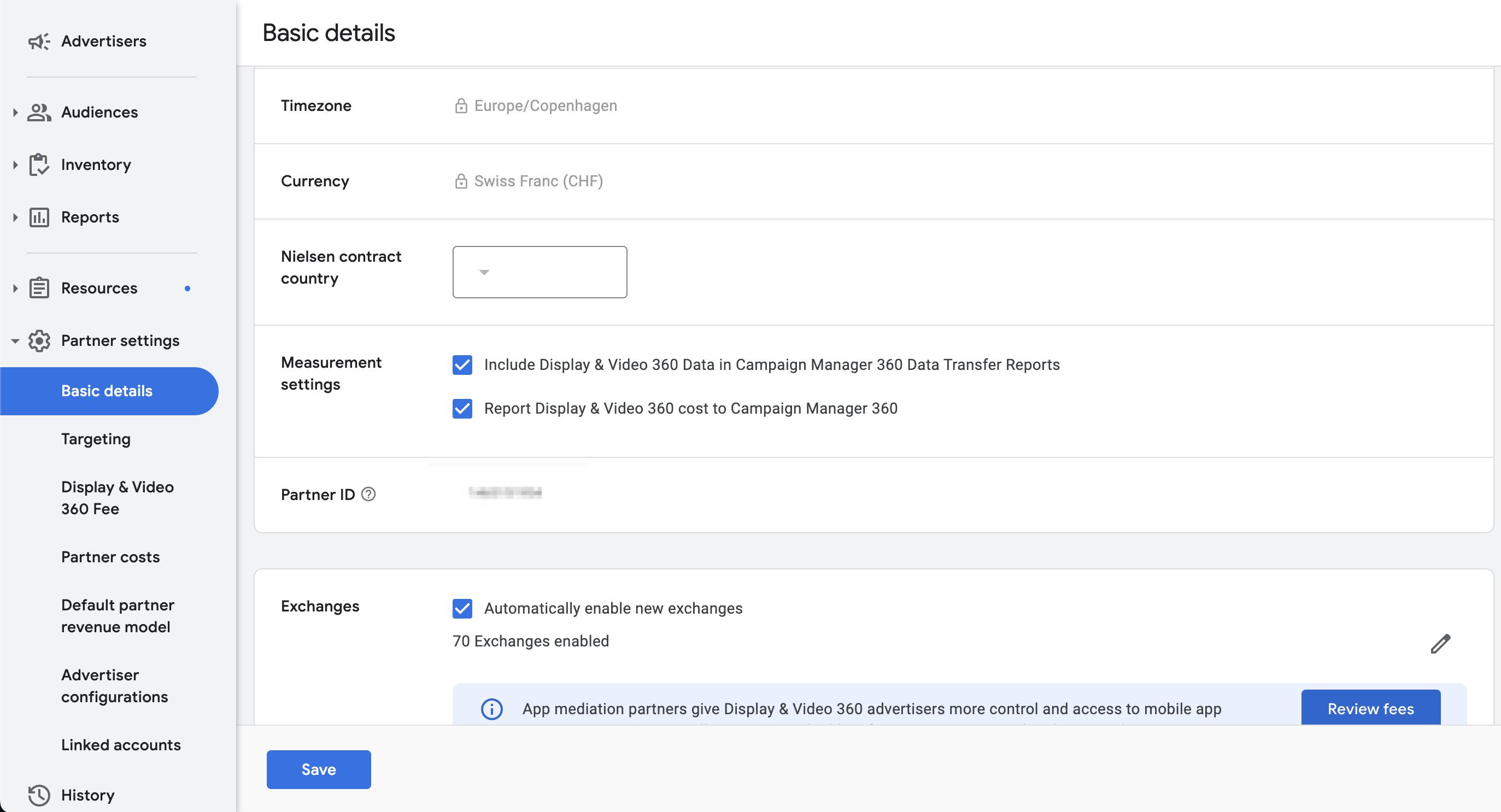The width and height of the screenshot is (1501, 812).
Task: Click the 70 Exchanges enabled text
Action: tap(531, 642)
